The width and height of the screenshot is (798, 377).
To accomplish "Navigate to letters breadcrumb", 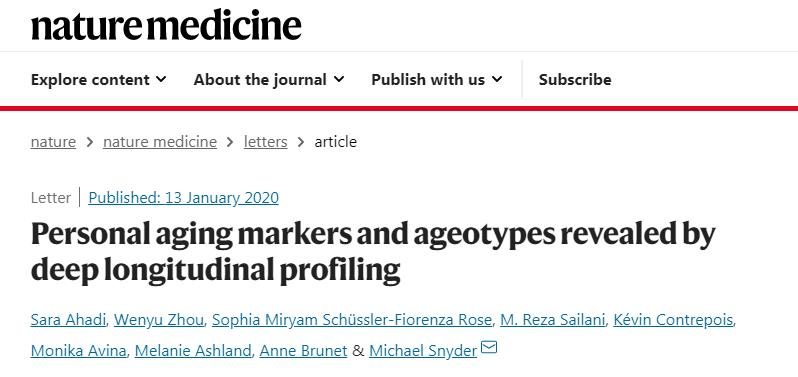I will [266, 142].
